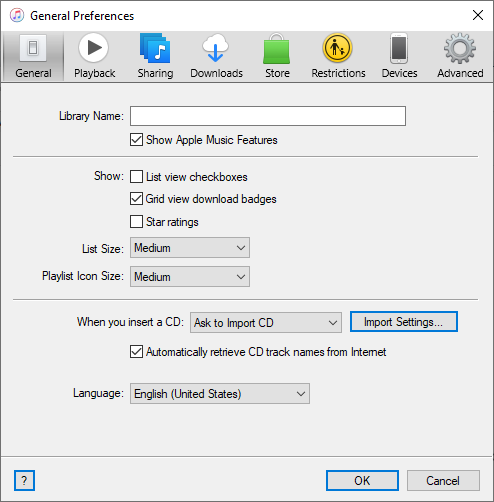Open the Playlist Icon Size dropdown
Image resolution: width=494 pixels, height=502 pixels.
coord(190,276)
